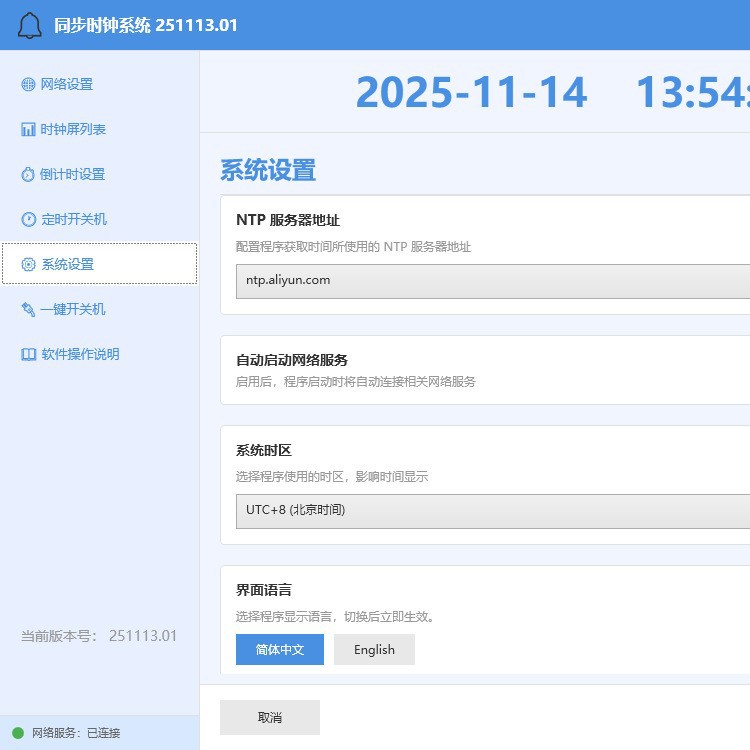Click the 取消 button
Image resolution: width=750 pixels, height=750 pixels.
(x=270, y=717)
